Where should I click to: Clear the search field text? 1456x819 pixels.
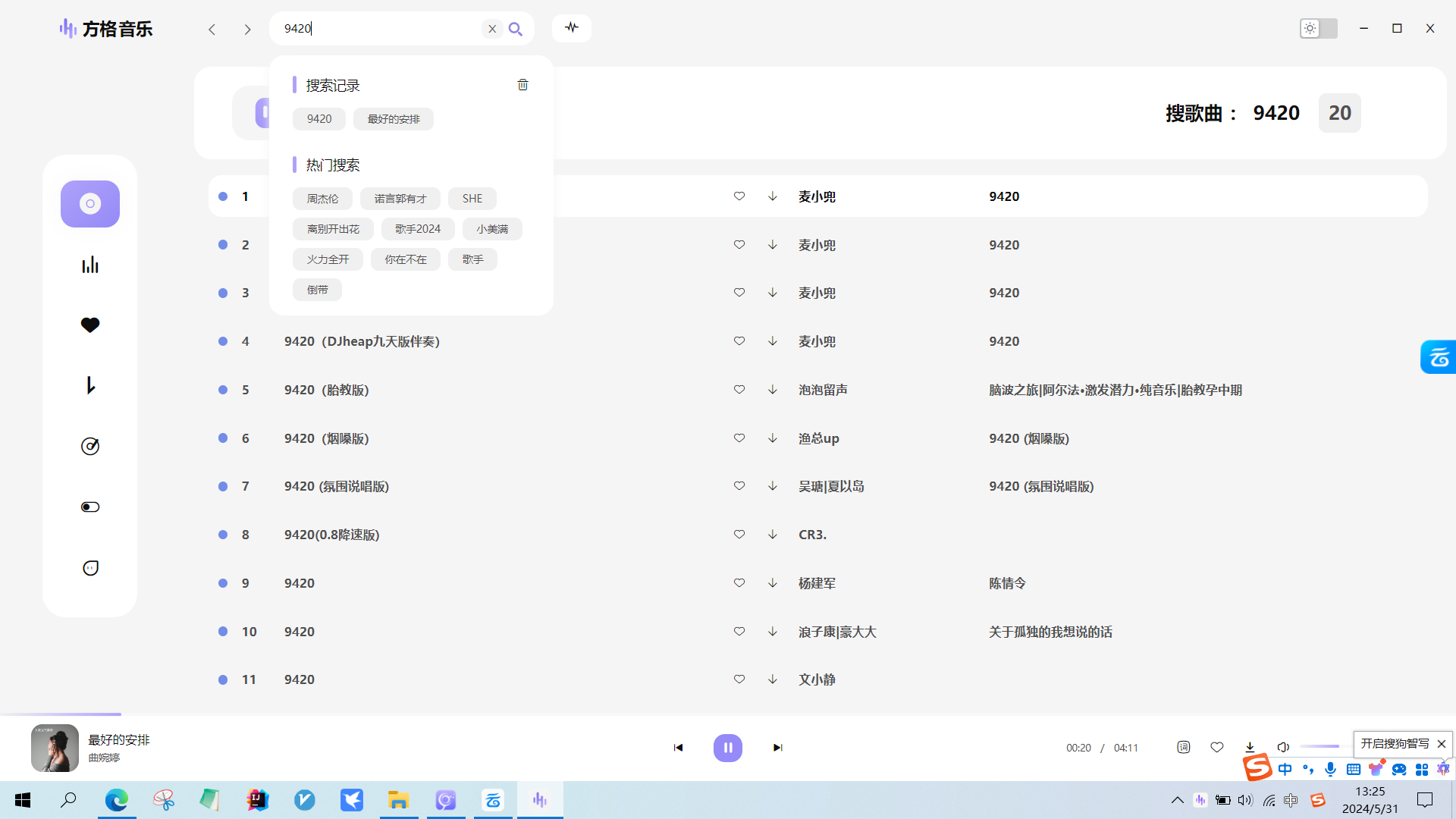(x=492, y=29)
